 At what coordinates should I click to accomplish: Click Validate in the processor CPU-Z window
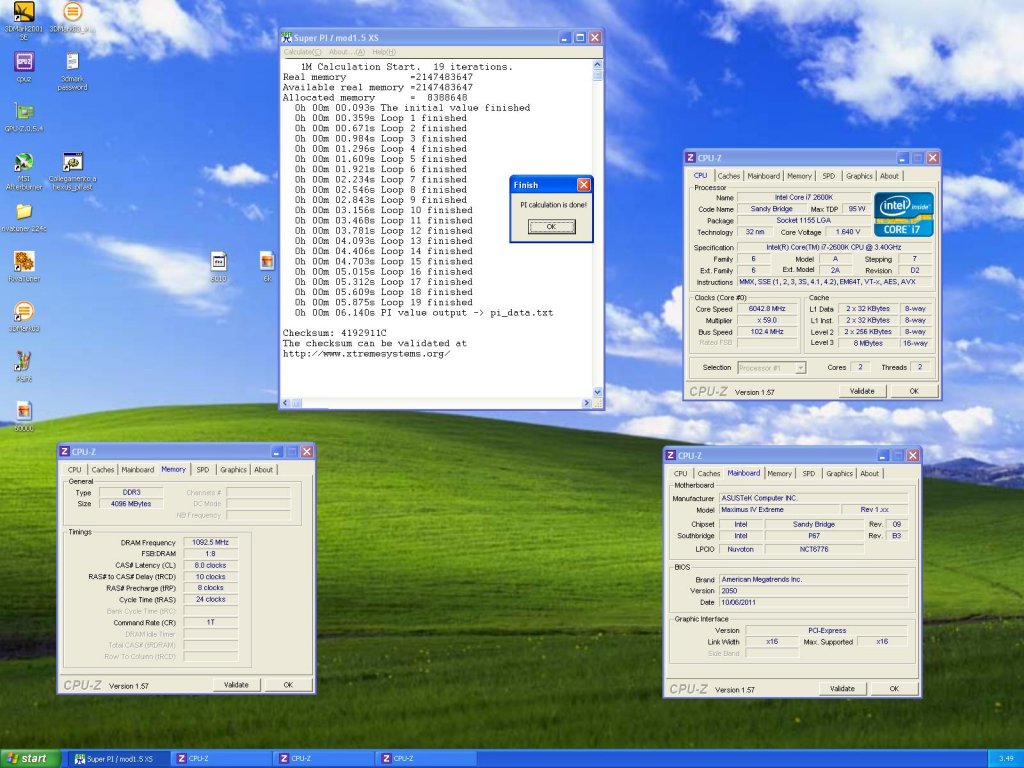[862, 391]
